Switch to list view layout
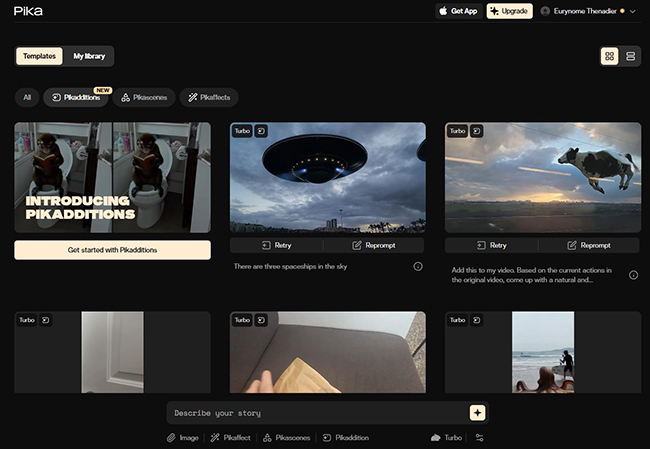Image resolution: width=650 pixels, height=449 pixels. tap(631, 56)
